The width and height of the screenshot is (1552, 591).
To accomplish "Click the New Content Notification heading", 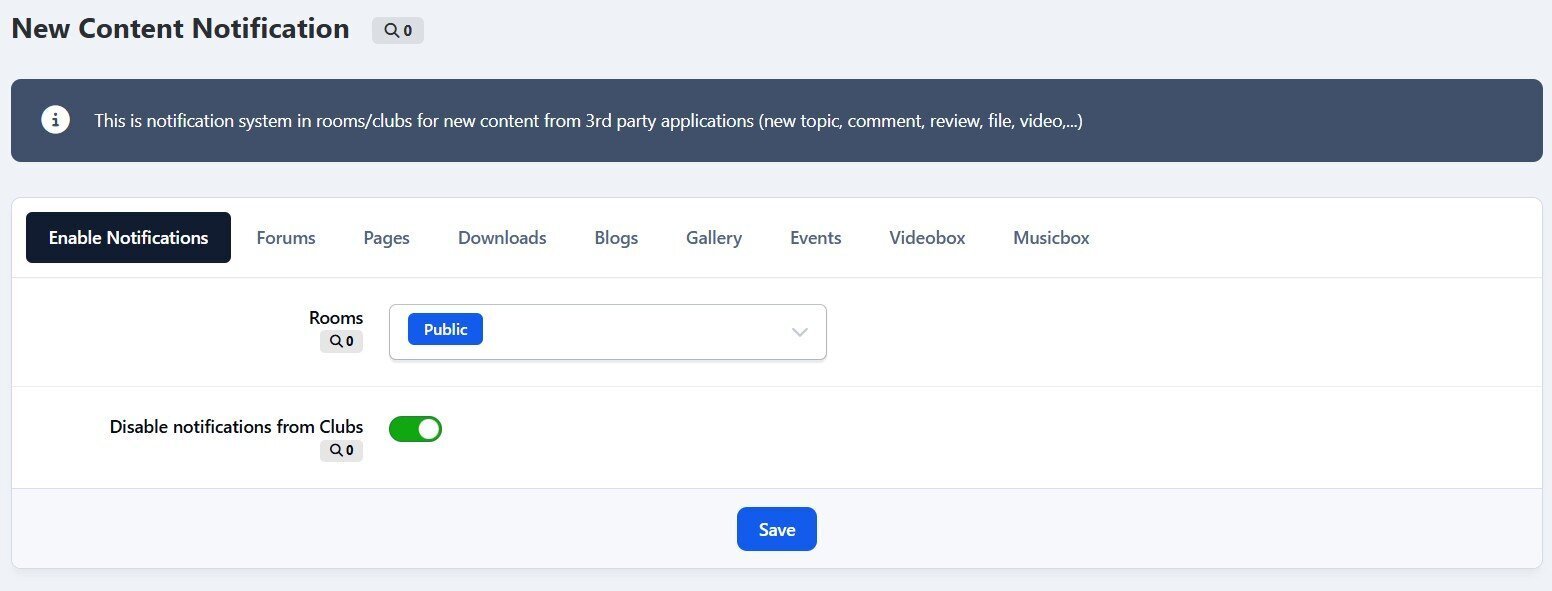I will coord(180,29).
